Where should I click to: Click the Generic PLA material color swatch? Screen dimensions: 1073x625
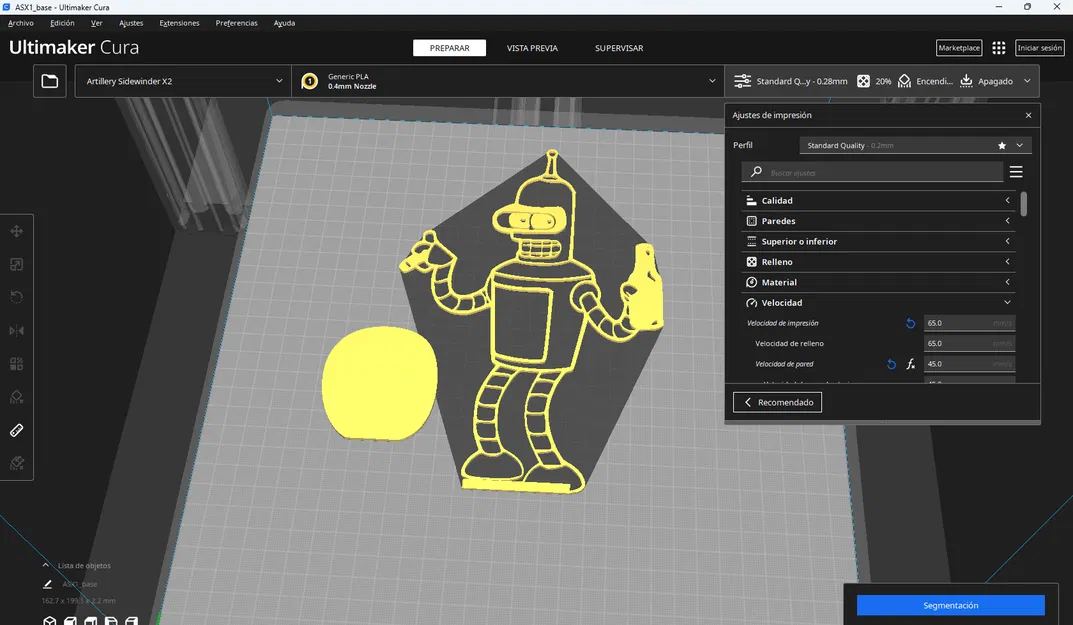point(309,81)
